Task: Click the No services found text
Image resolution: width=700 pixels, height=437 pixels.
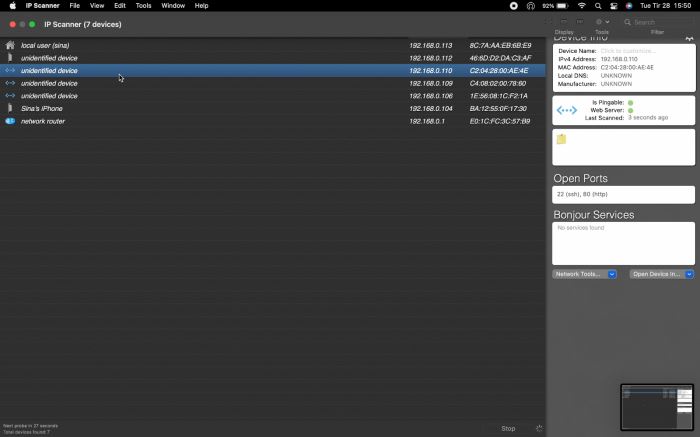Action: pos(580,228)
